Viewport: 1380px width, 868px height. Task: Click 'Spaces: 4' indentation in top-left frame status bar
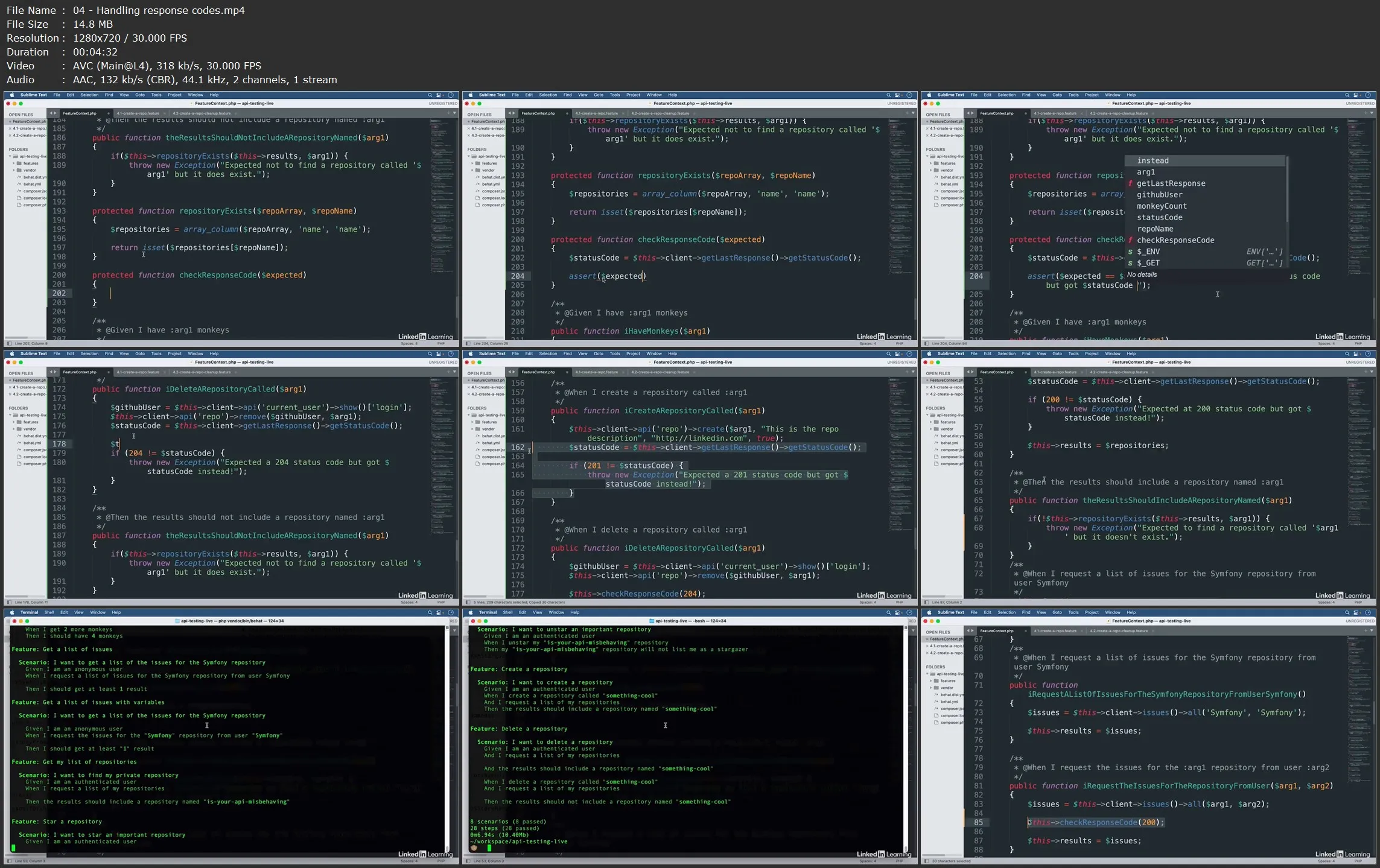[409, 344]
